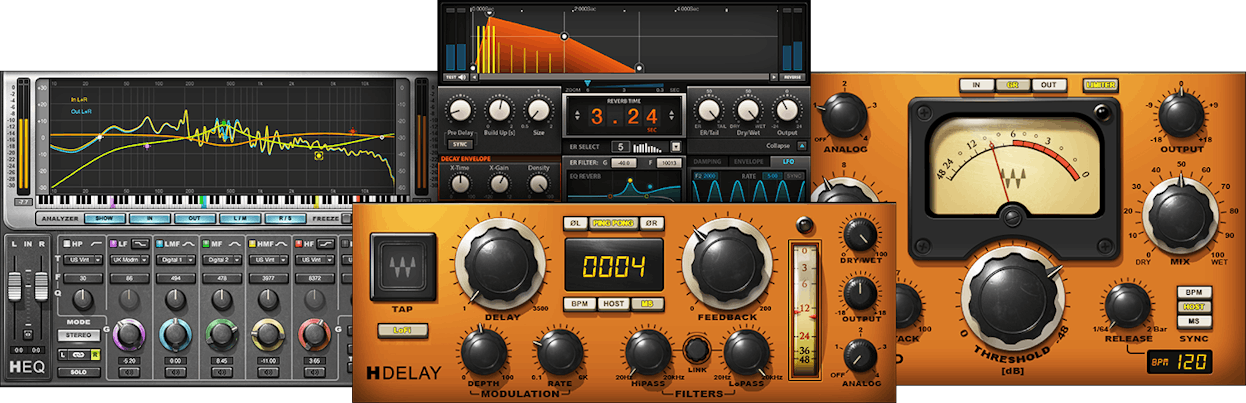Click the reverb Pre Delay knob
Image resolution: width=1246 pixels, height=403 pixels.
tap(460, 110)
